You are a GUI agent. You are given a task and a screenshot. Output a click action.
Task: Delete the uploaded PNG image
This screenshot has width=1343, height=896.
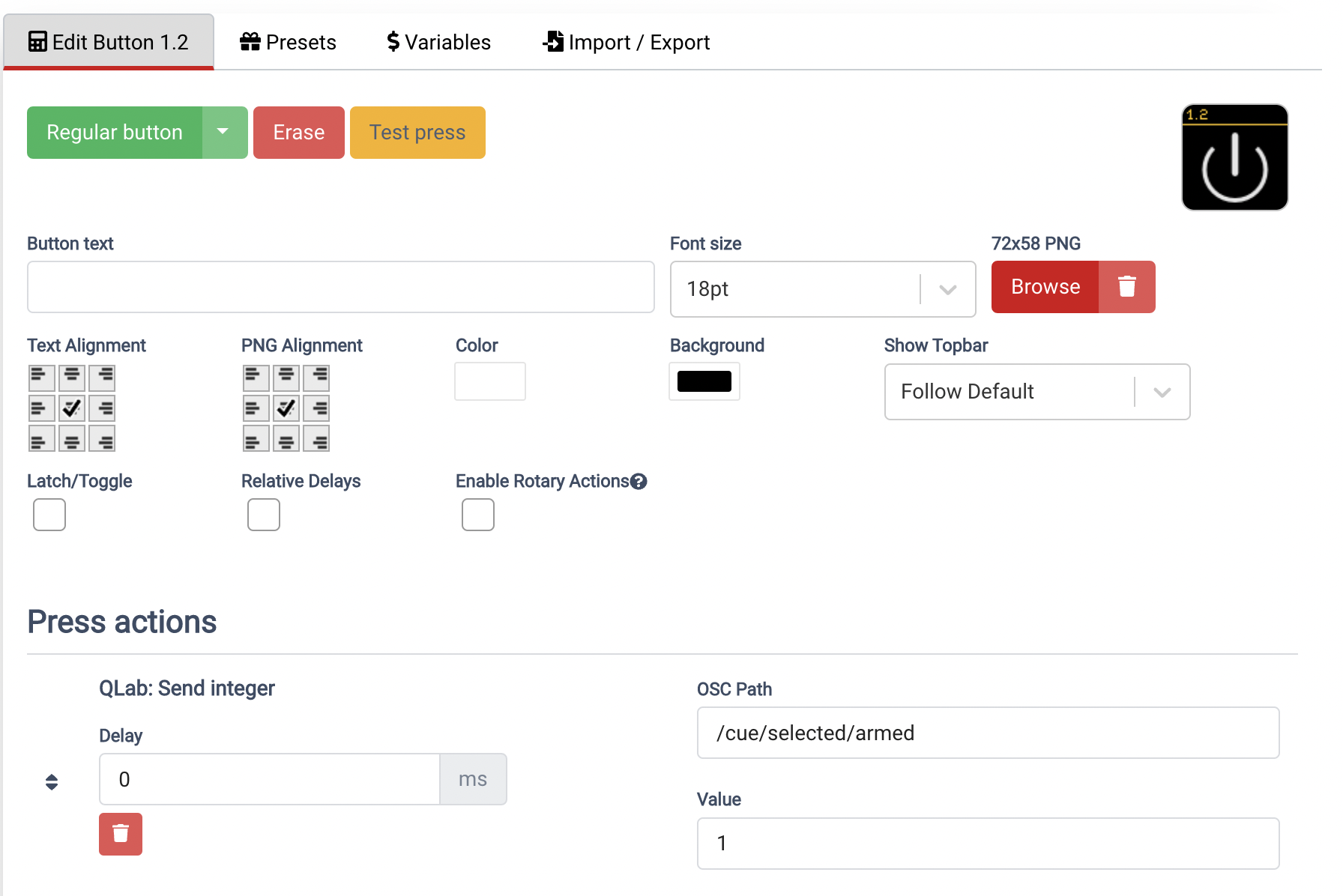pyautogui.click(x=1126, y=287)
